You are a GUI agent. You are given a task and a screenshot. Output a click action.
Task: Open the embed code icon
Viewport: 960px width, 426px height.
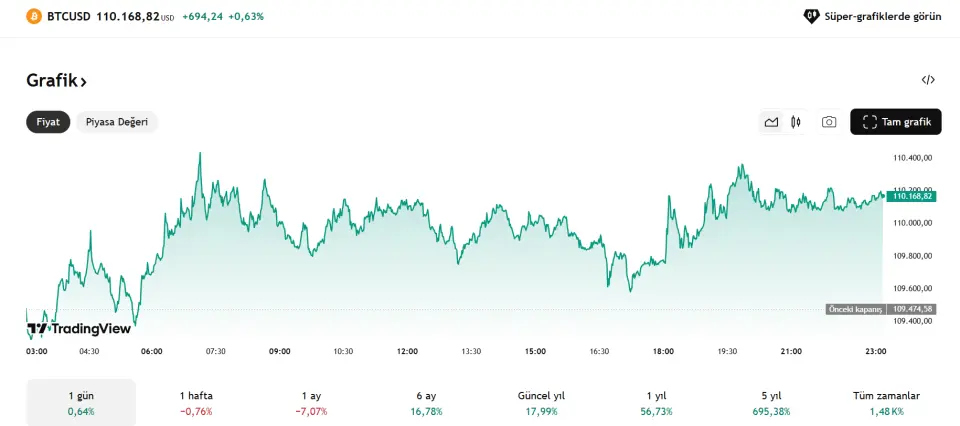928,80
